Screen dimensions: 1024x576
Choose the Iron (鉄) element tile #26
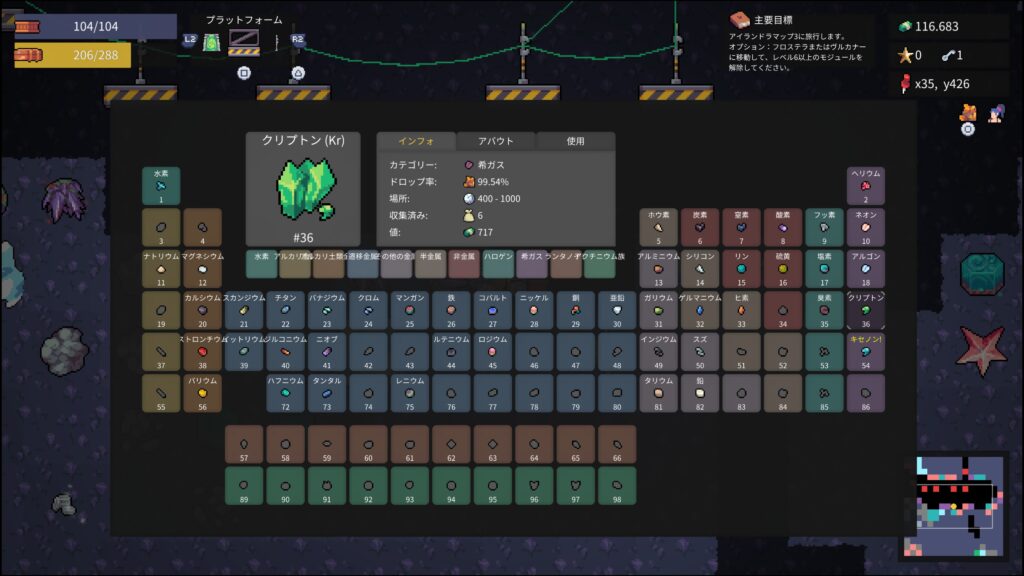point(451,311)
